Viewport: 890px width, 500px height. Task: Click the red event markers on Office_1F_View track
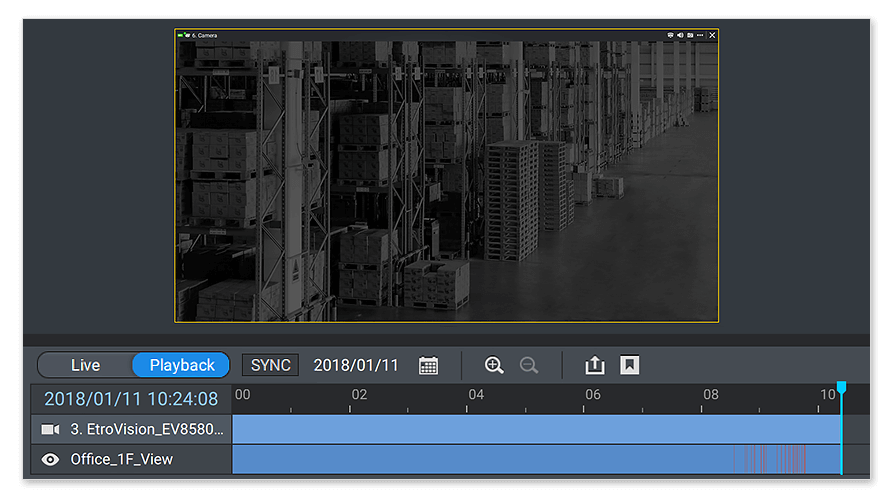[769, 459]
